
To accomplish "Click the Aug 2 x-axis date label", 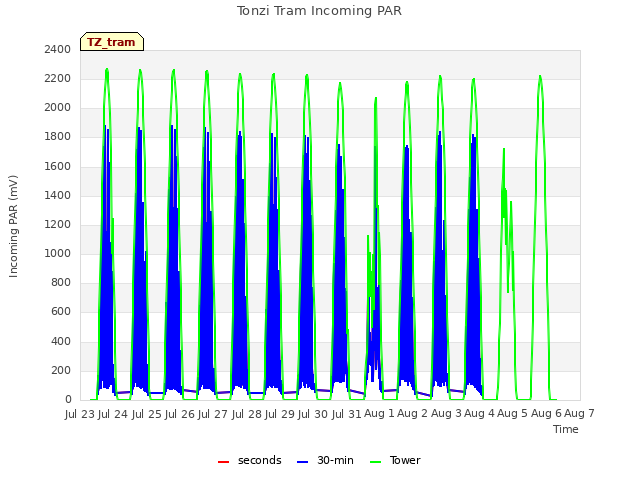I will tap(413, 414).
